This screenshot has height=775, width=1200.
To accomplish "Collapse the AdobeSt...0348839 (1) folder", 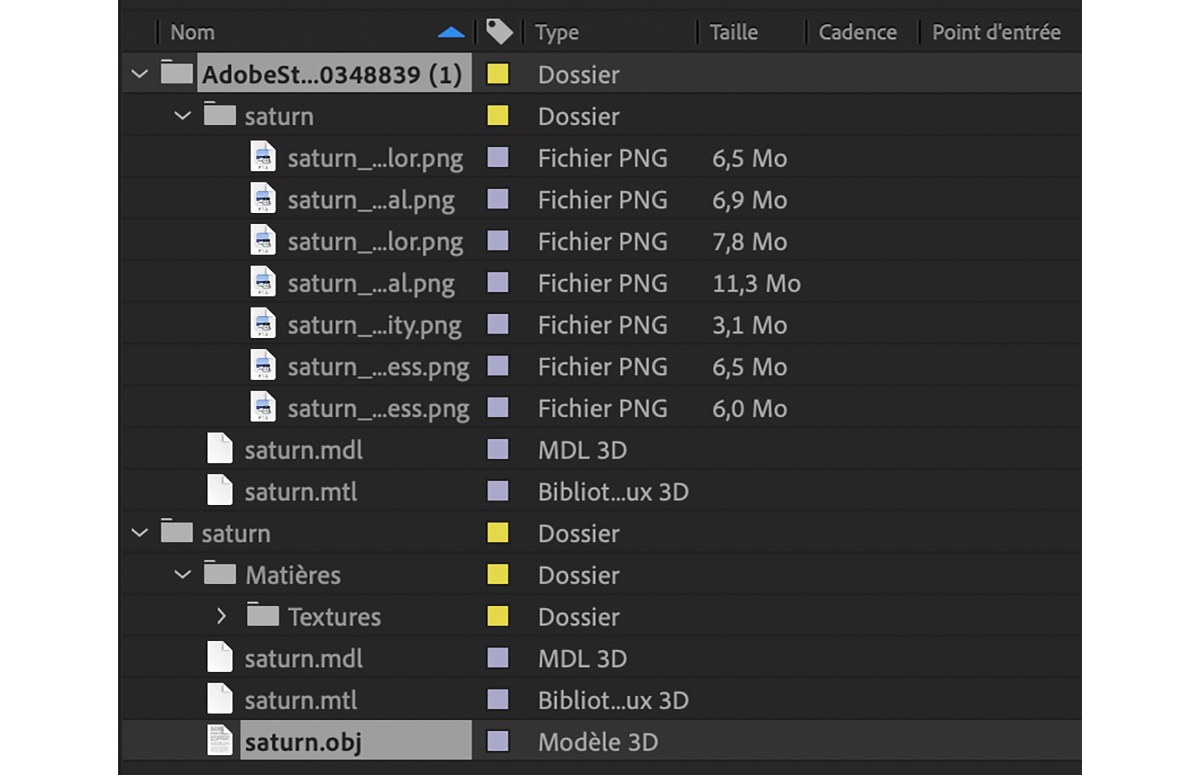I will [139, 72].
